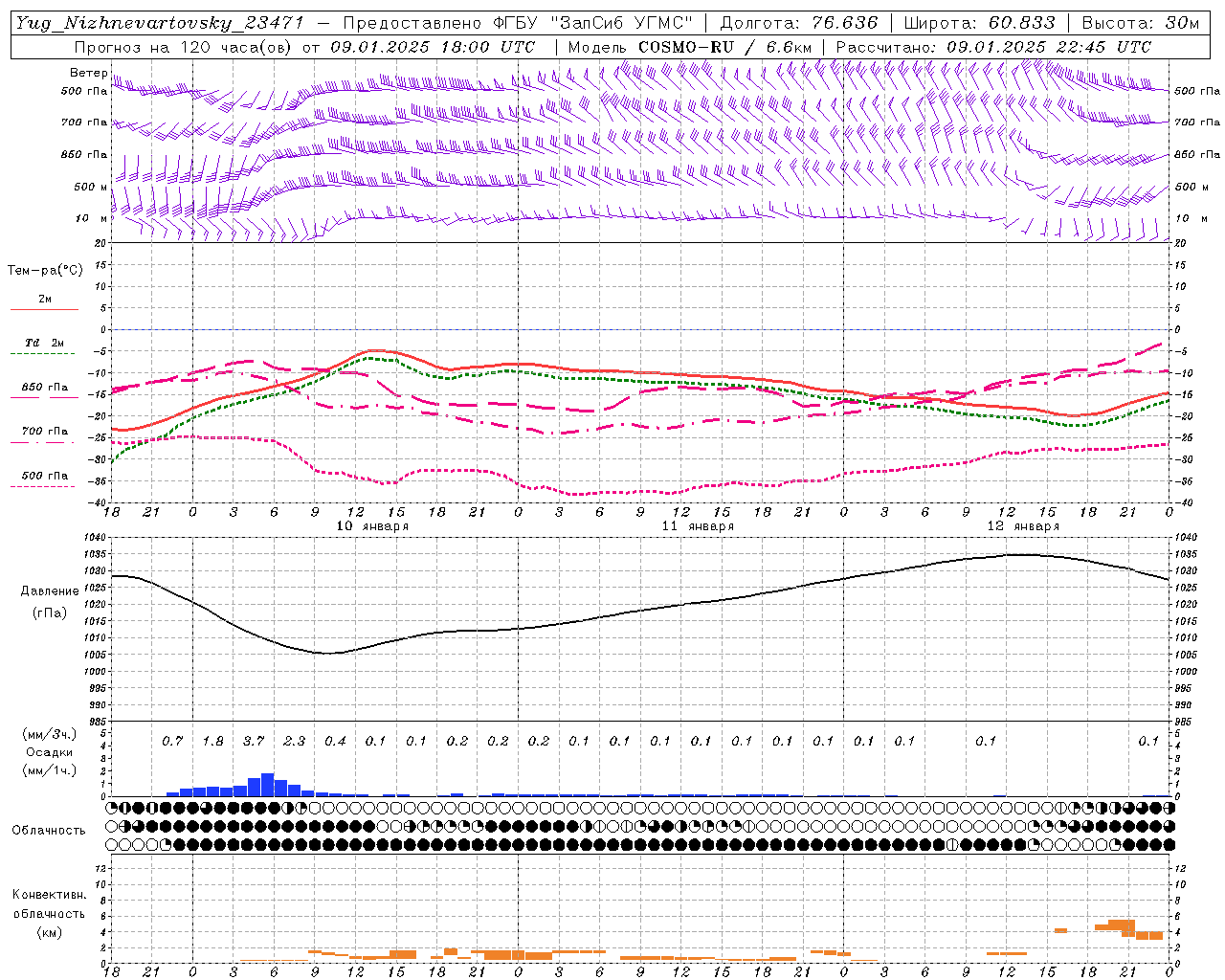Viewport: 1225px width, 980px height.
Task: Click the 12 января date marker
Action: [x=1023, y=525]
